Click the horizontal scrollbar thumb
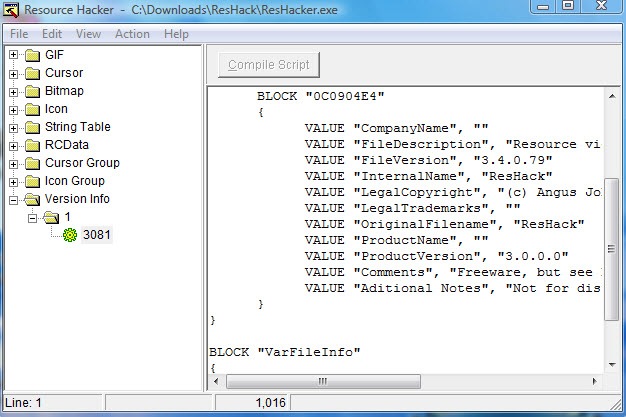Image resolution: width=626 pixels, height=417 pixels. tap(323, 381)
